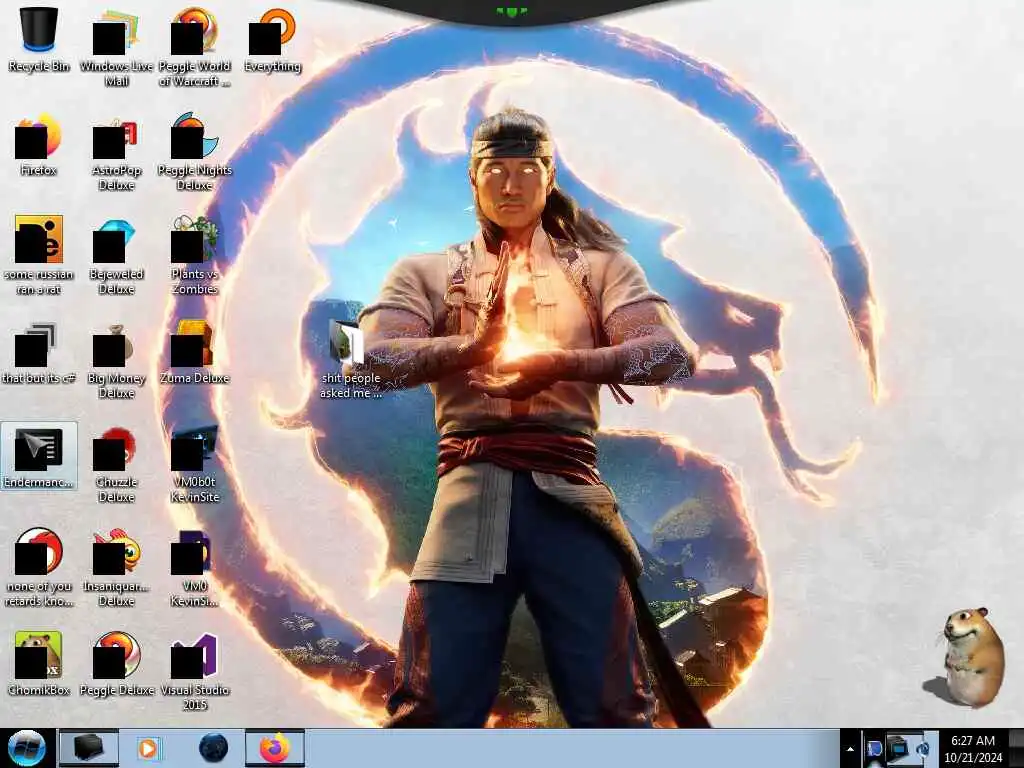Show hidden system tray icons arrow
This screenshot has width=1024, height=768.
pos(850,750)
